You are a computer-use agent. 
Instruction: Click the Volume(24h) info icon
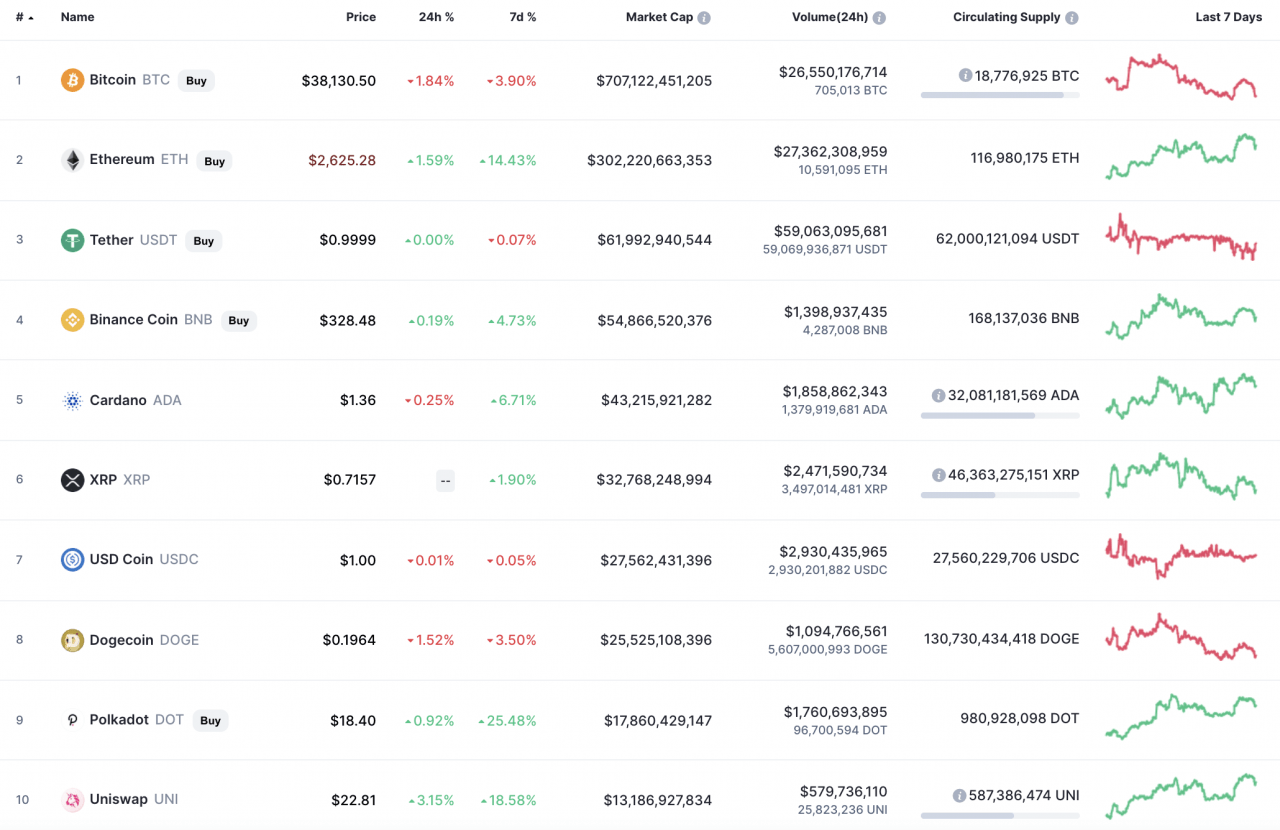(x=878, y=18)
